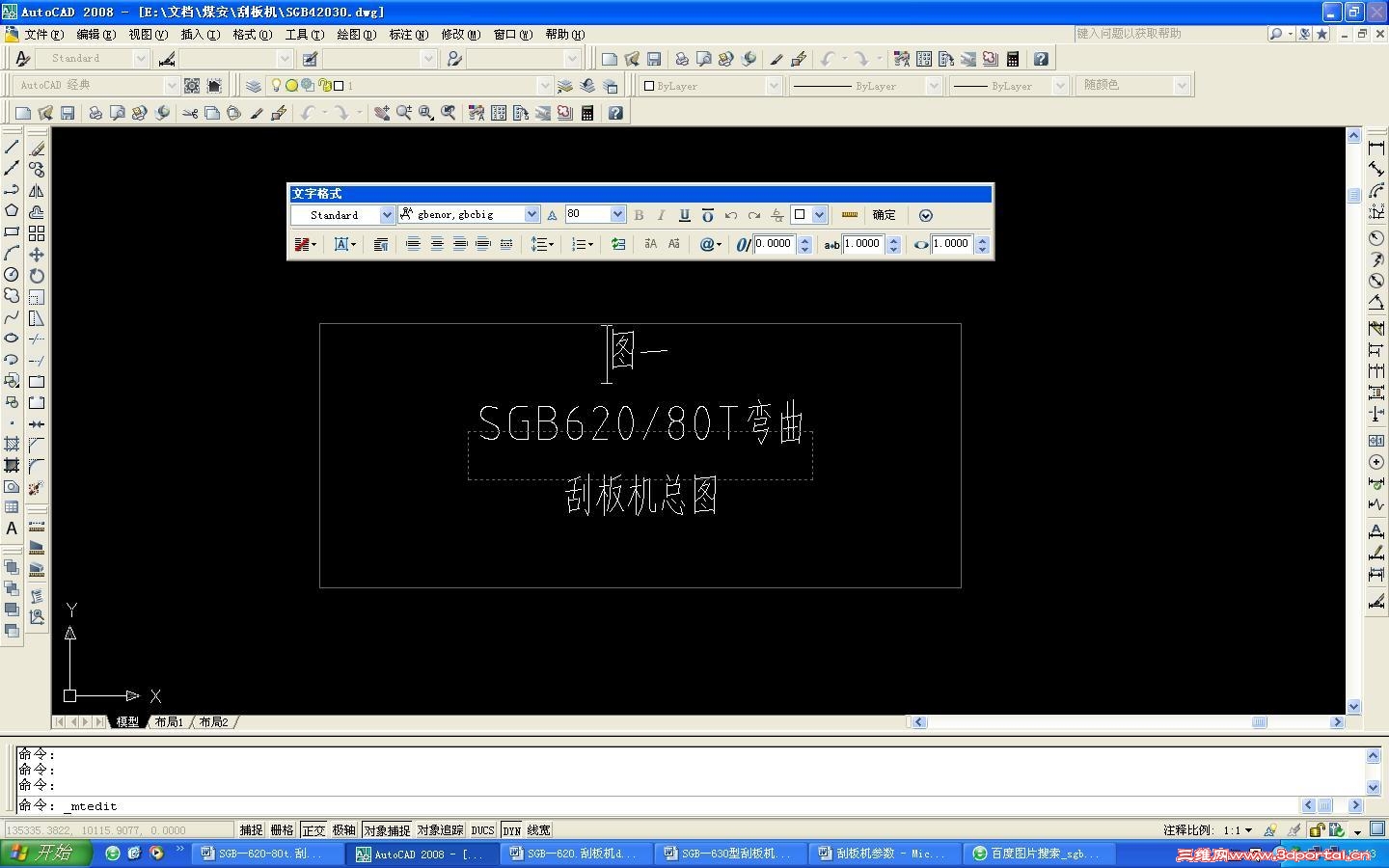Screen dimensions: 1389x868
Task: Toggle Underline text formatting
Action: tap(685, 215)
